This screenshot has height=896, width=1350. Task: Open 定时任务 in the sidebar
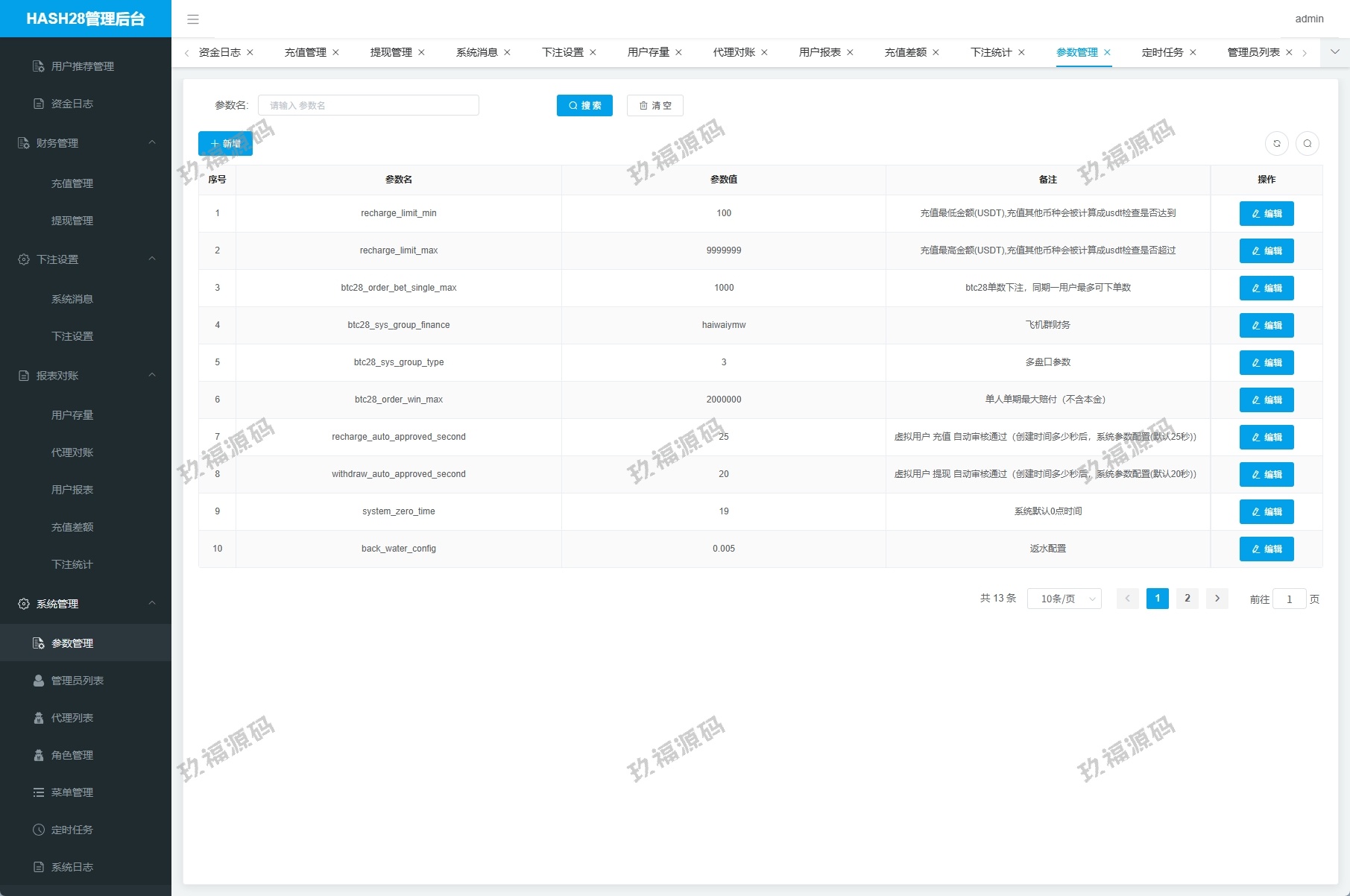point(72,830)
